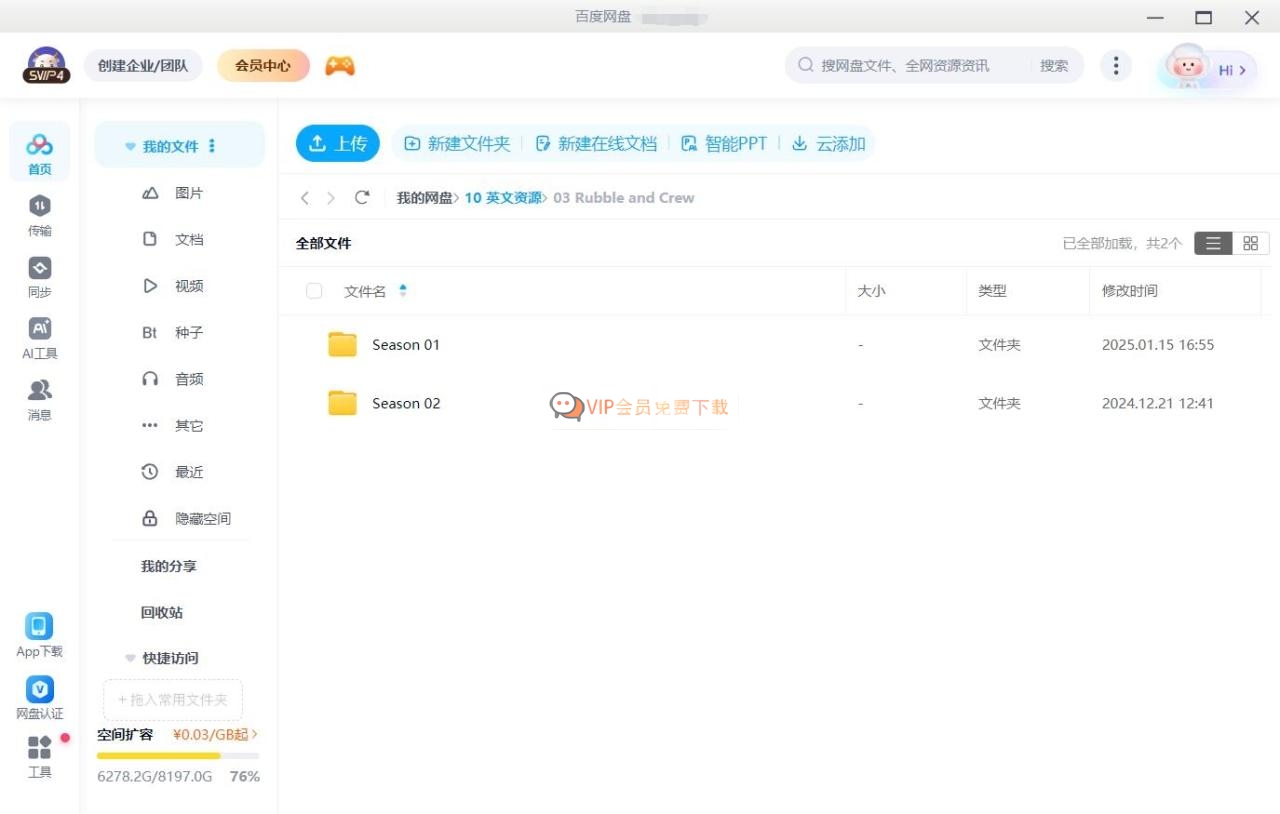1280x814 pixels.
Task: Navigate to 我的网盘 breadcrumb
Action: (x=425, y=198)
